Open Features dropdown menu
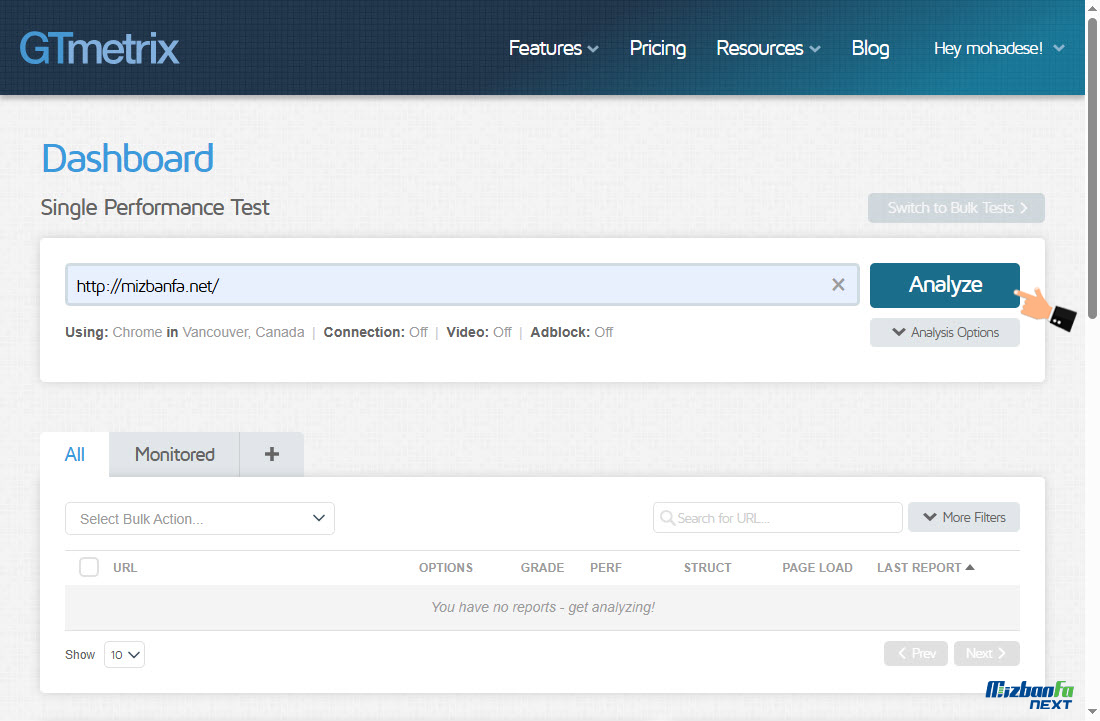The width and height of the screenshot is (1100, 721). [554, 48]
